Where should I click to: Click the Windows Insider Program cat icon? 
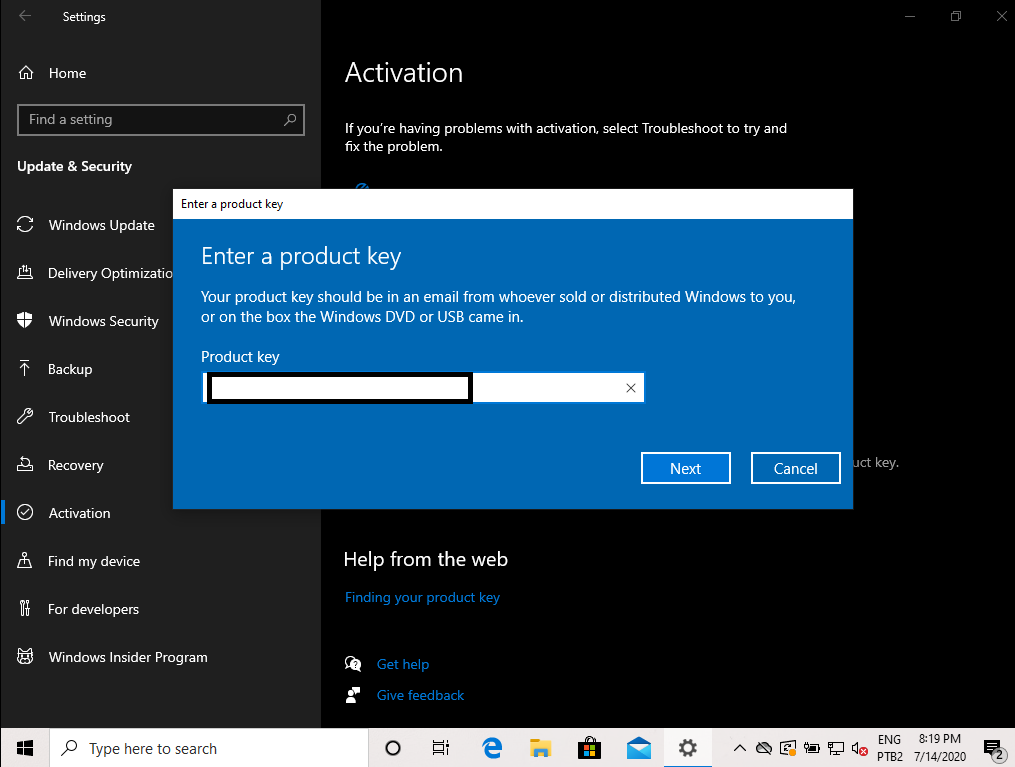click(25, 656)
